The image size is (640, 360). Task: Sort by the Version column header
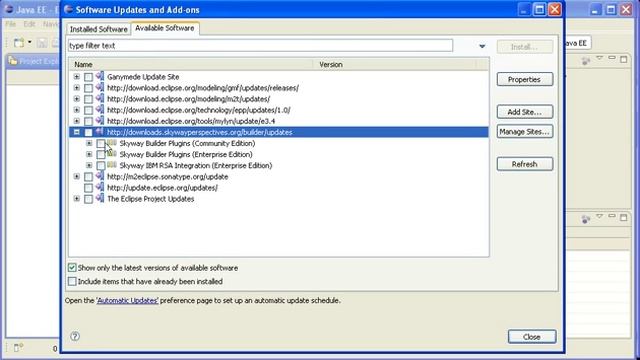coord(394,64)
